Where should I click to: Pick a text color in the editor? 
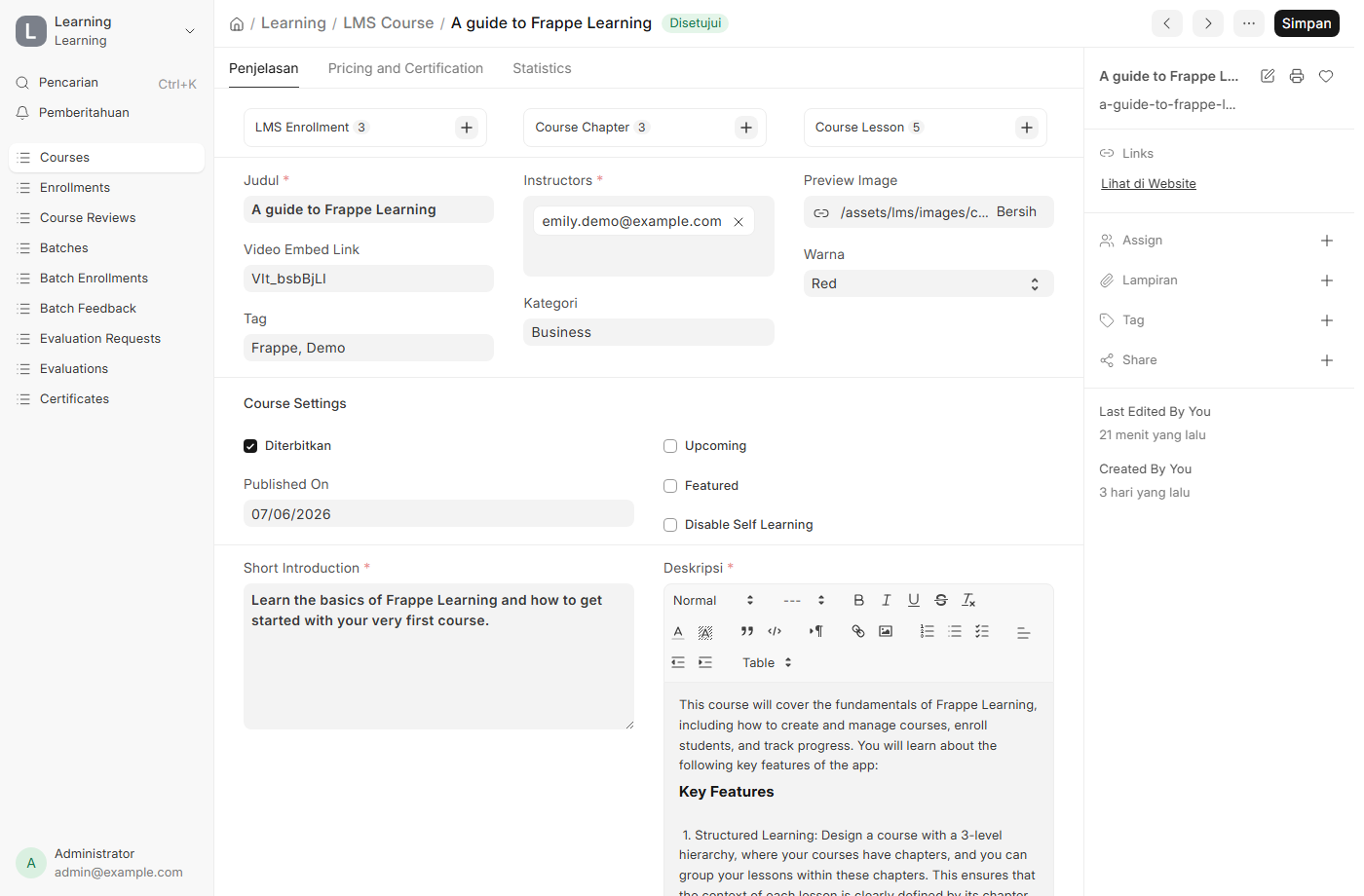[x=678, y=631]
